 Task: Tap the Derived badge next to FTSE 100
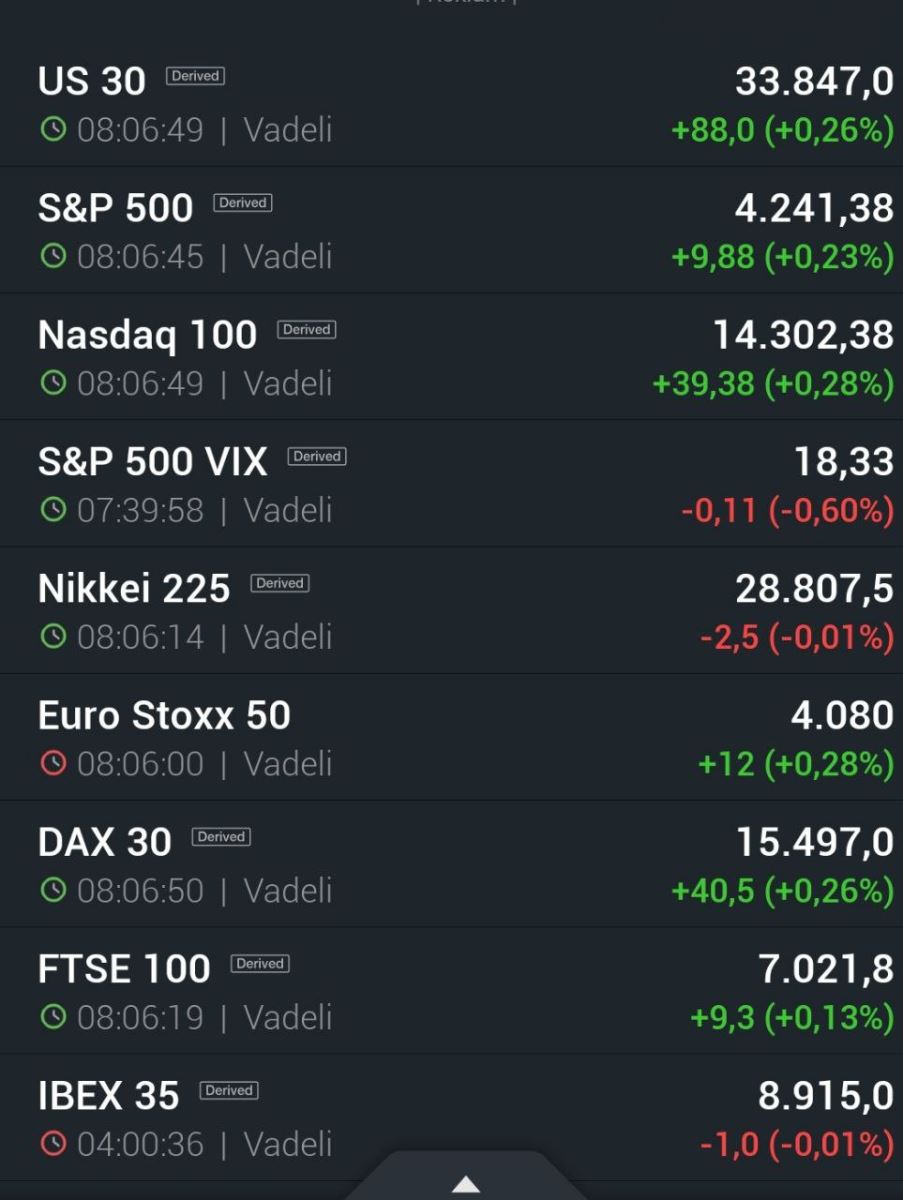[260, 964]
